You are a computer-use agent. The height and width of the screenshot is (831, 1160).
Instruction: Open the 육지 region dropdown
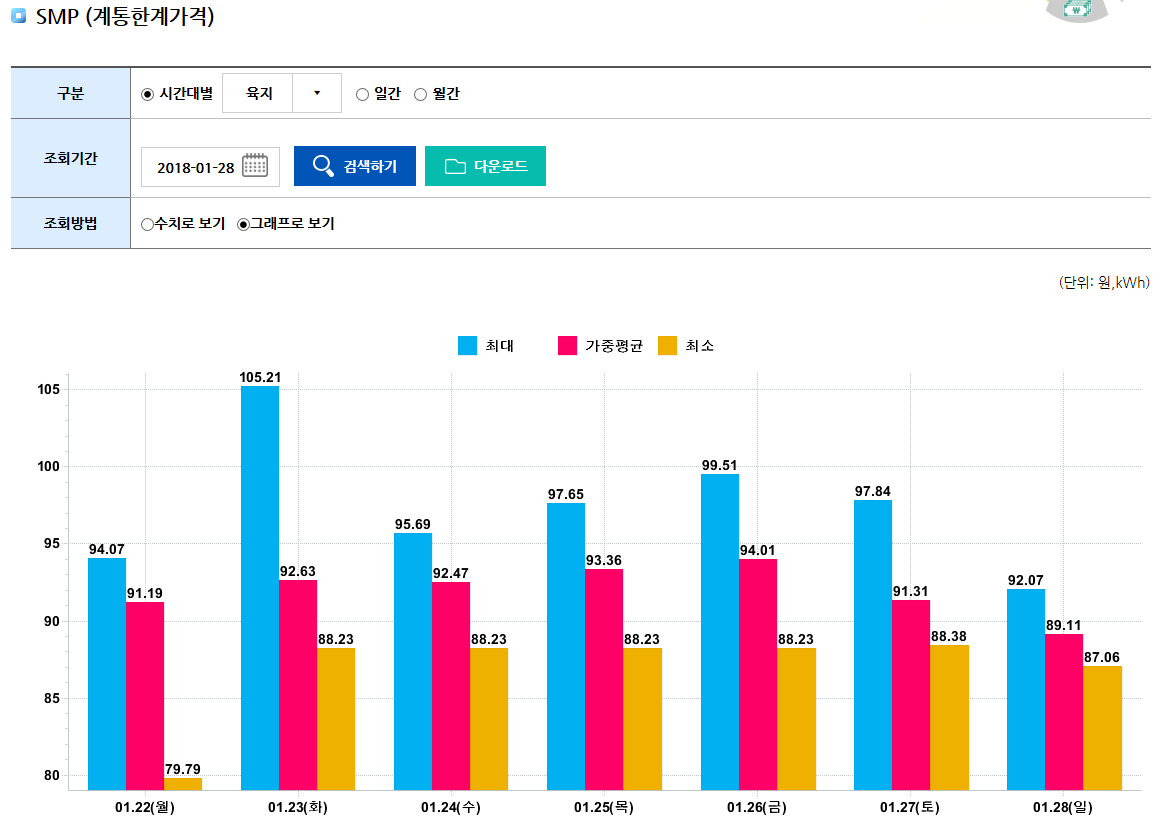click(260, 93)
